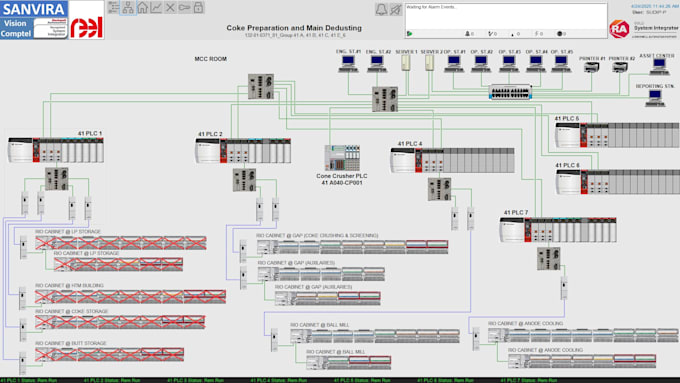Image resolution: width=680 pixels, height=383 pixels.
Task: Click the switch below 41 PLC 7
Action: point(549,259)
